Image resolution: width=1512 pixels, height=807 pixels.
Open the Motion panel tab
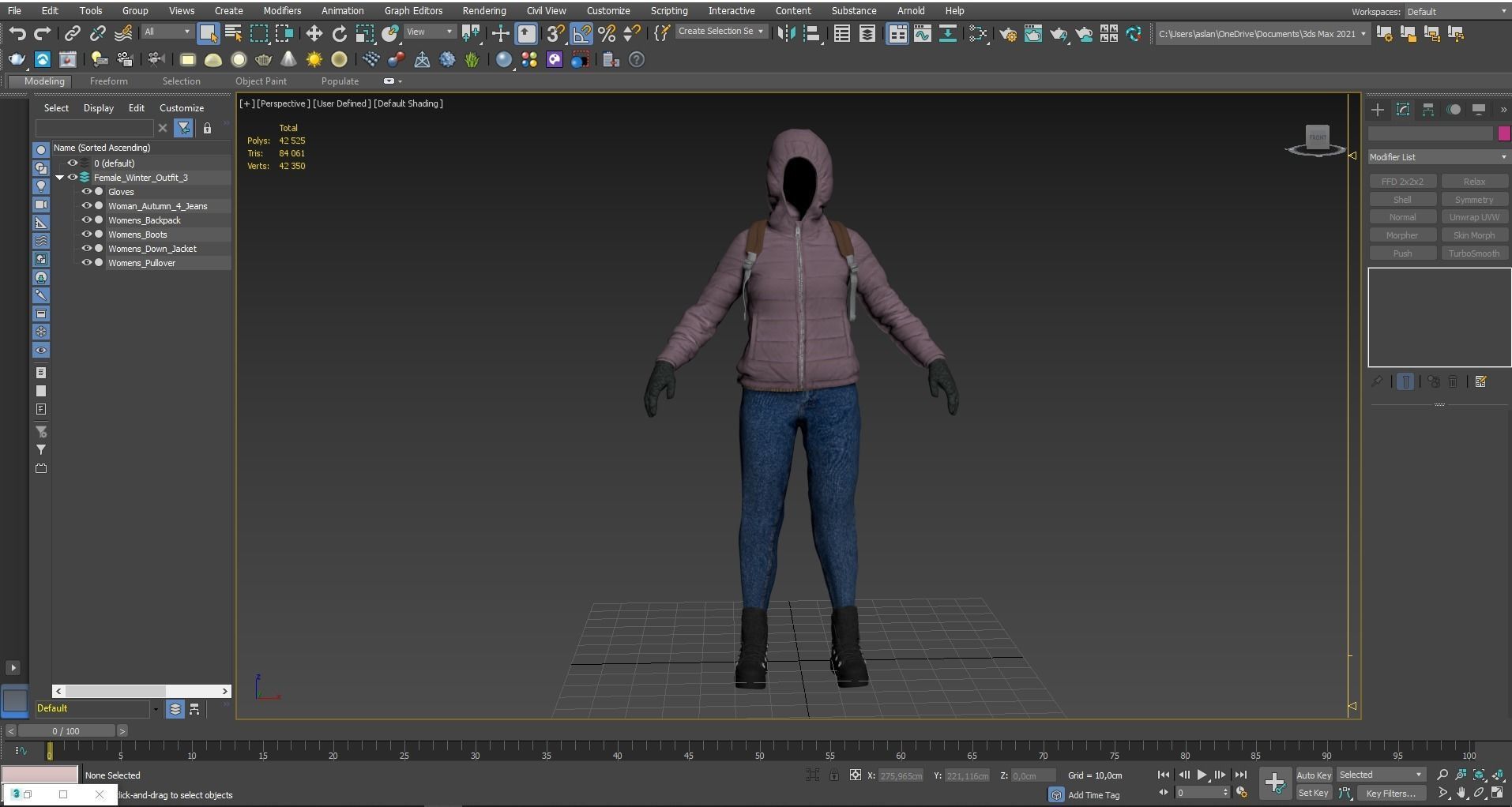[1454, 110]
